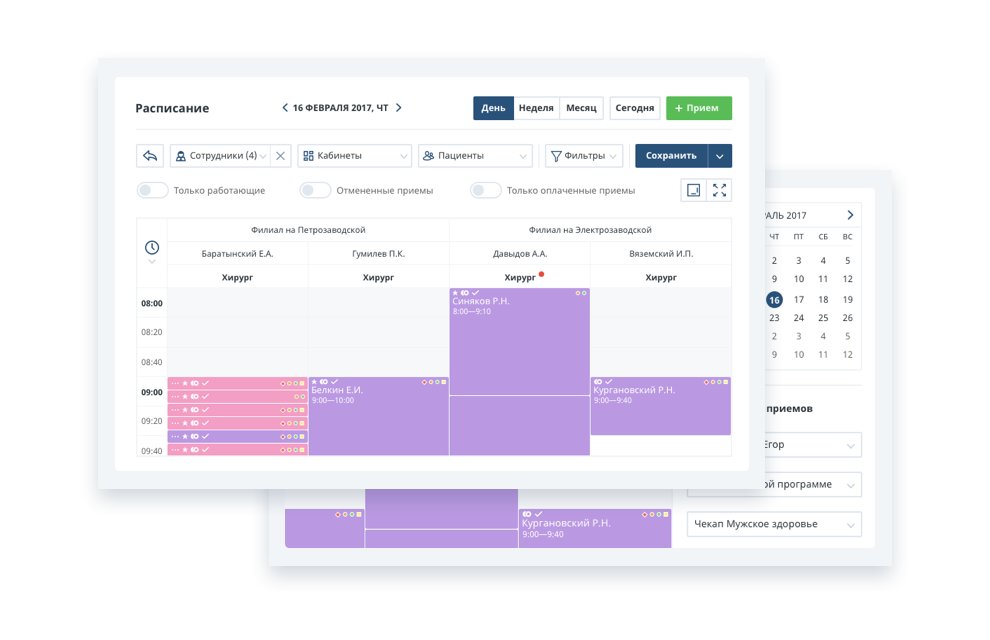Turn on Только оплаченные приемы switch

click(485, 190)
